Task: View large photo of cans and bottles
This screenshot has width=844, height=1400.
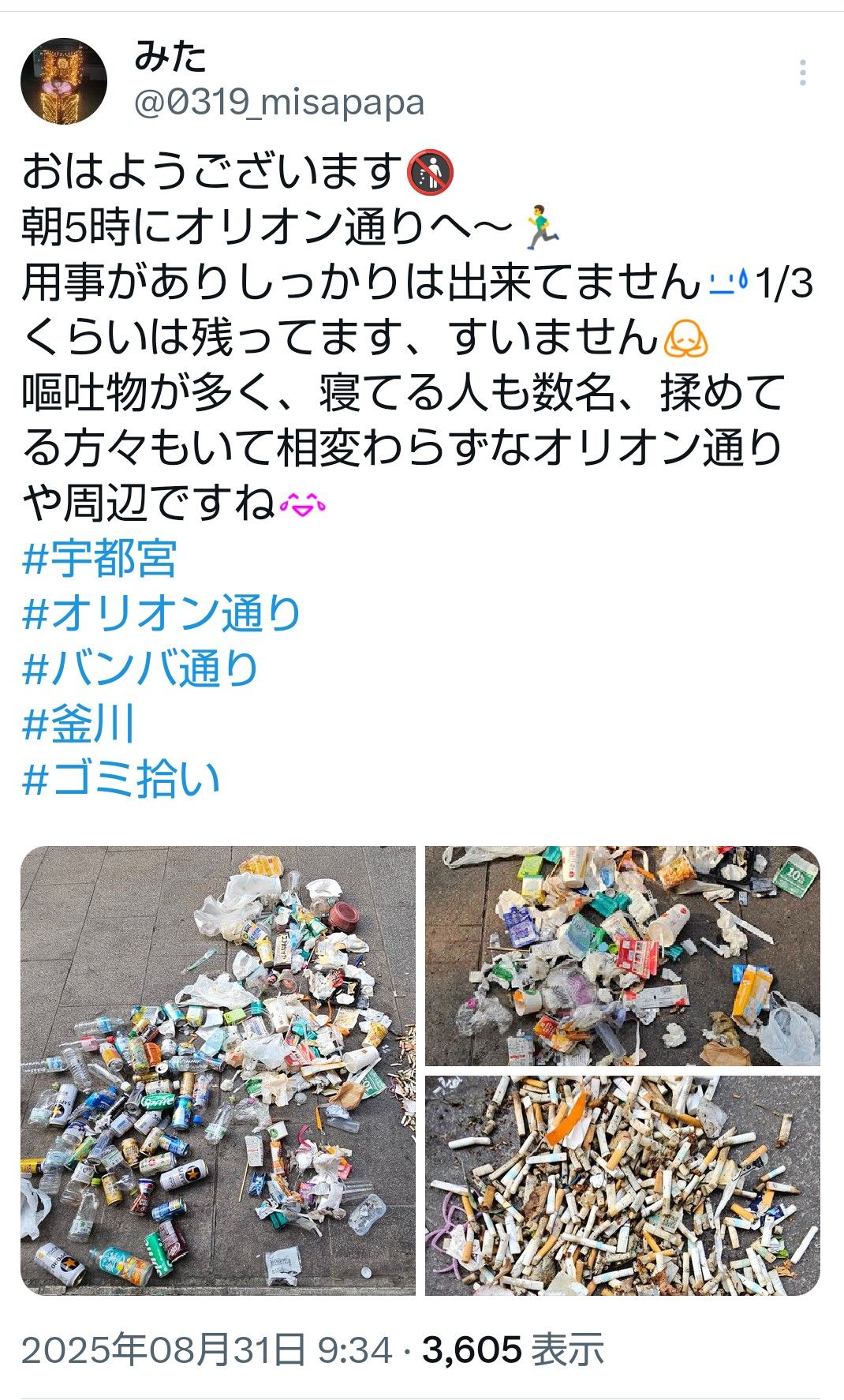Action: pos(218,1070)
